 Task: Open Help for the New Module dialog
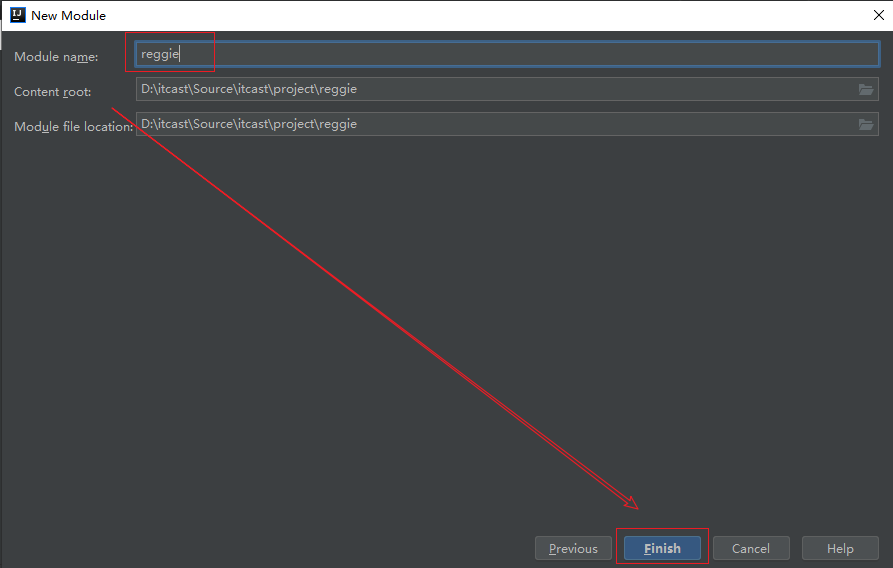click(x=839, y=548)
